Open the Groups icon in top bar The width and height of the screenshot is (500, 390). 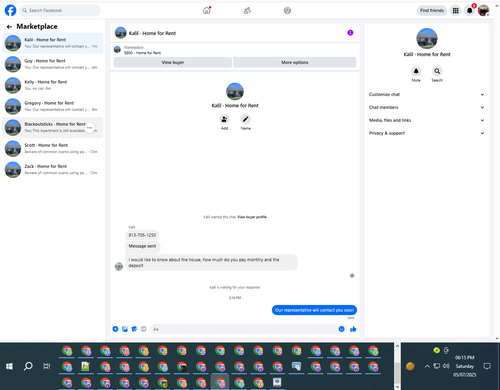287,11
